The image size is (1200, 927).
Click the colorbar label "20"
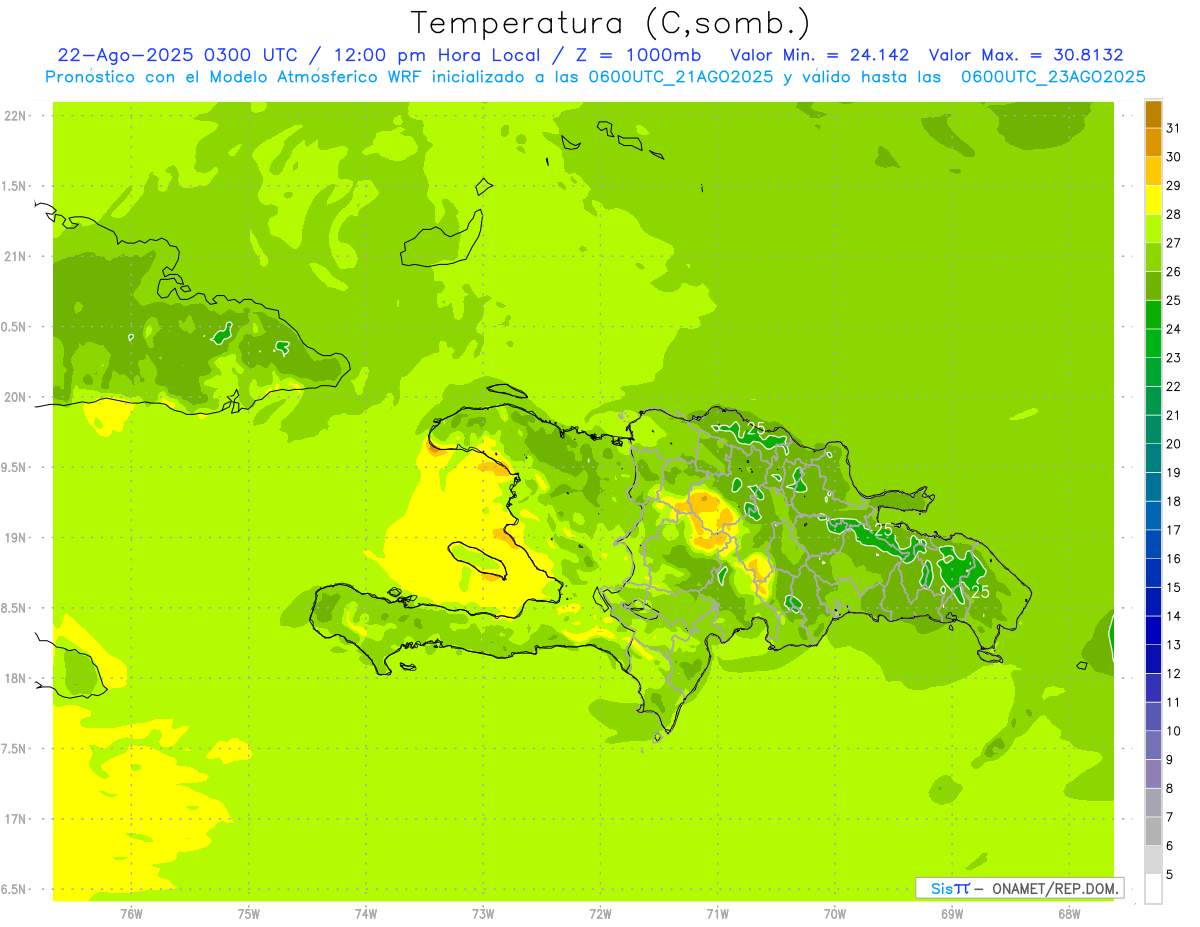click(x=1173, y=444)
